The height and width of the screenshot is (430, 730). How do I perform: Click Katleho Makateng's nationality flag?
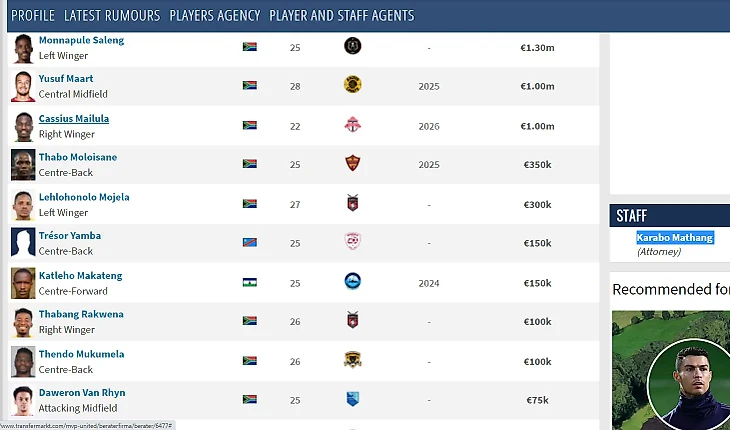(x=250, y=282)
